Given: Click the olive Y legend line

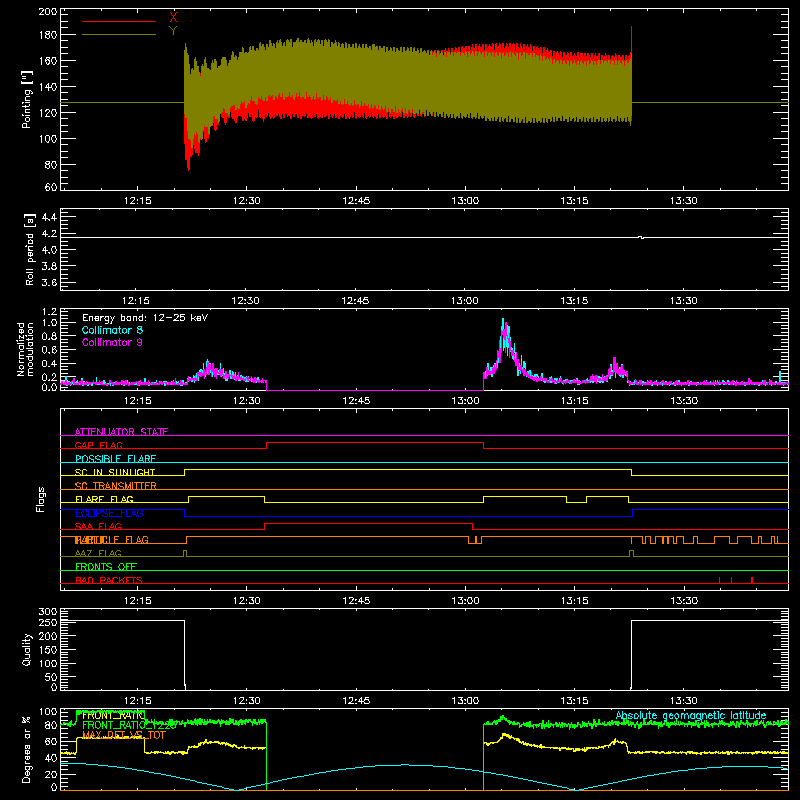Looking at the screenshot, I should point(118,34).
